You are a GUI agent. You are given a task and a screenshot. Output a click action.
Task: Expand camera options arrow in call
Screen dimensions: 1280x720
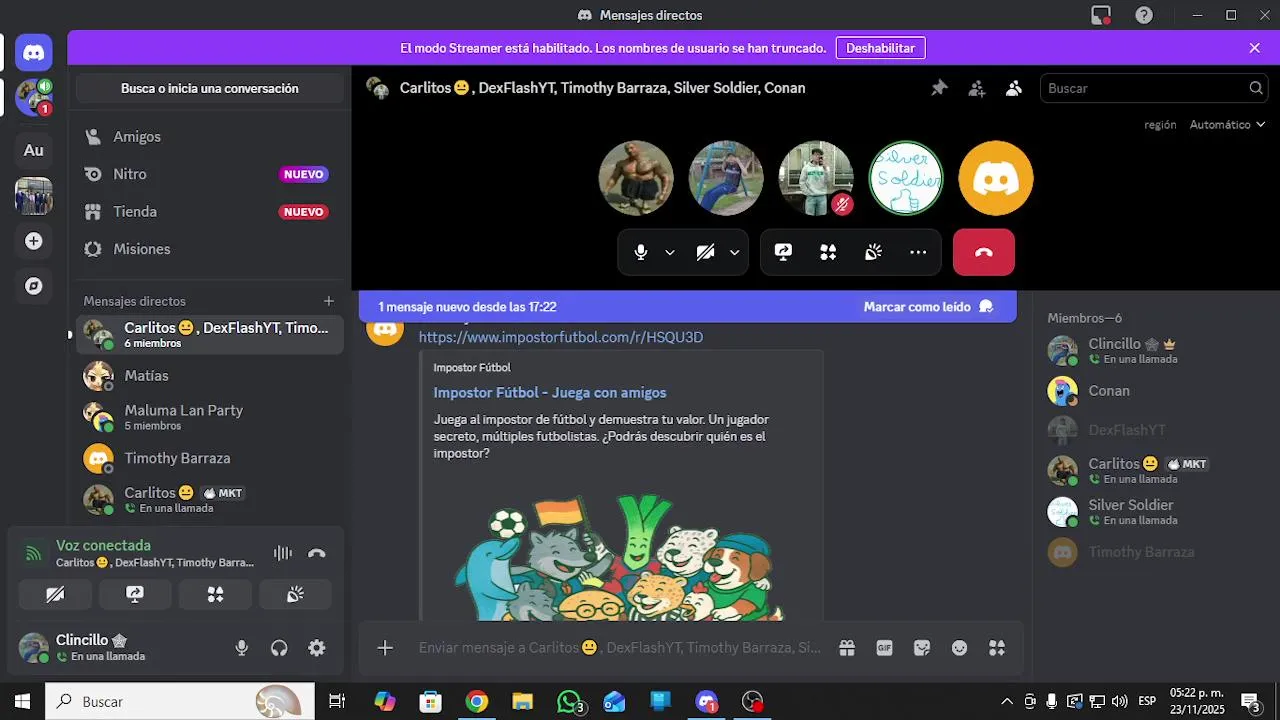tap(734, 252)
